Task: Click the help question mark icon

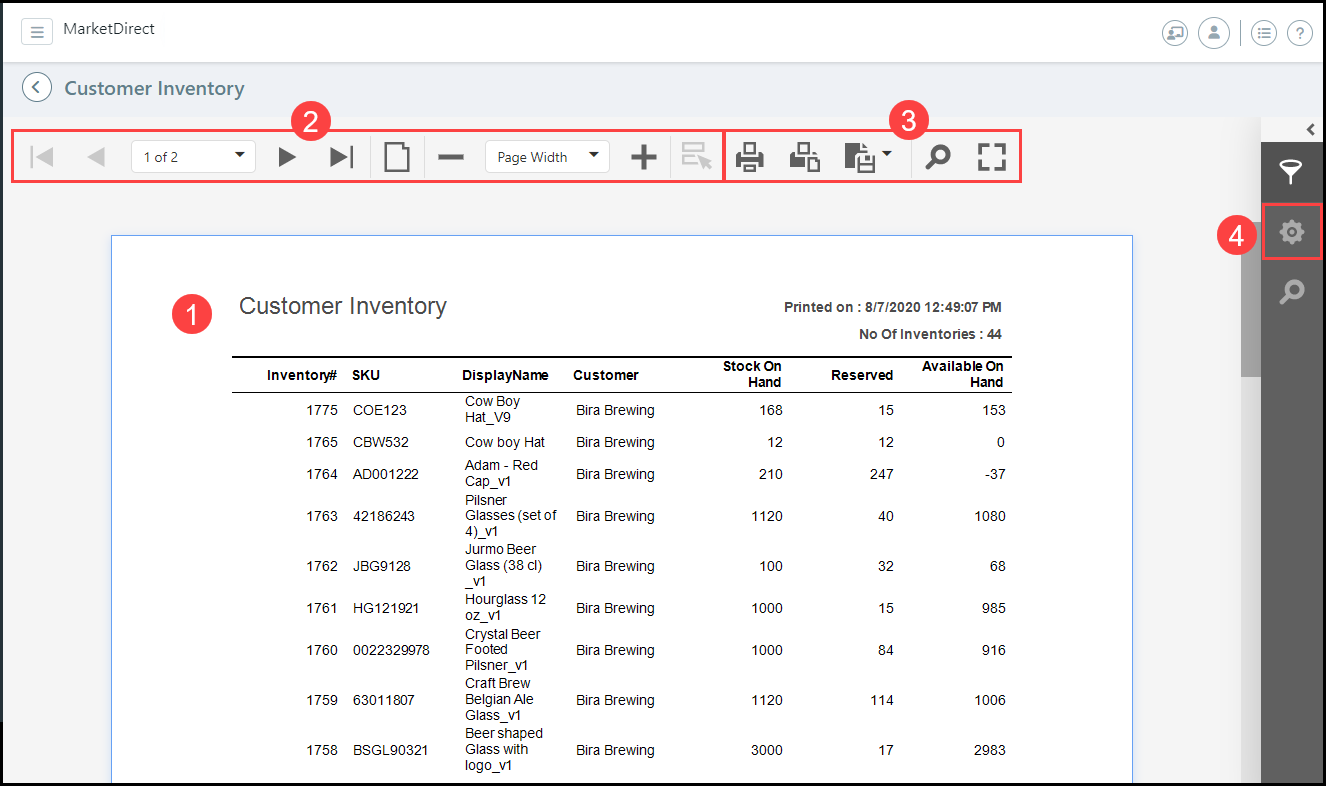Action: coord(1299,33)
